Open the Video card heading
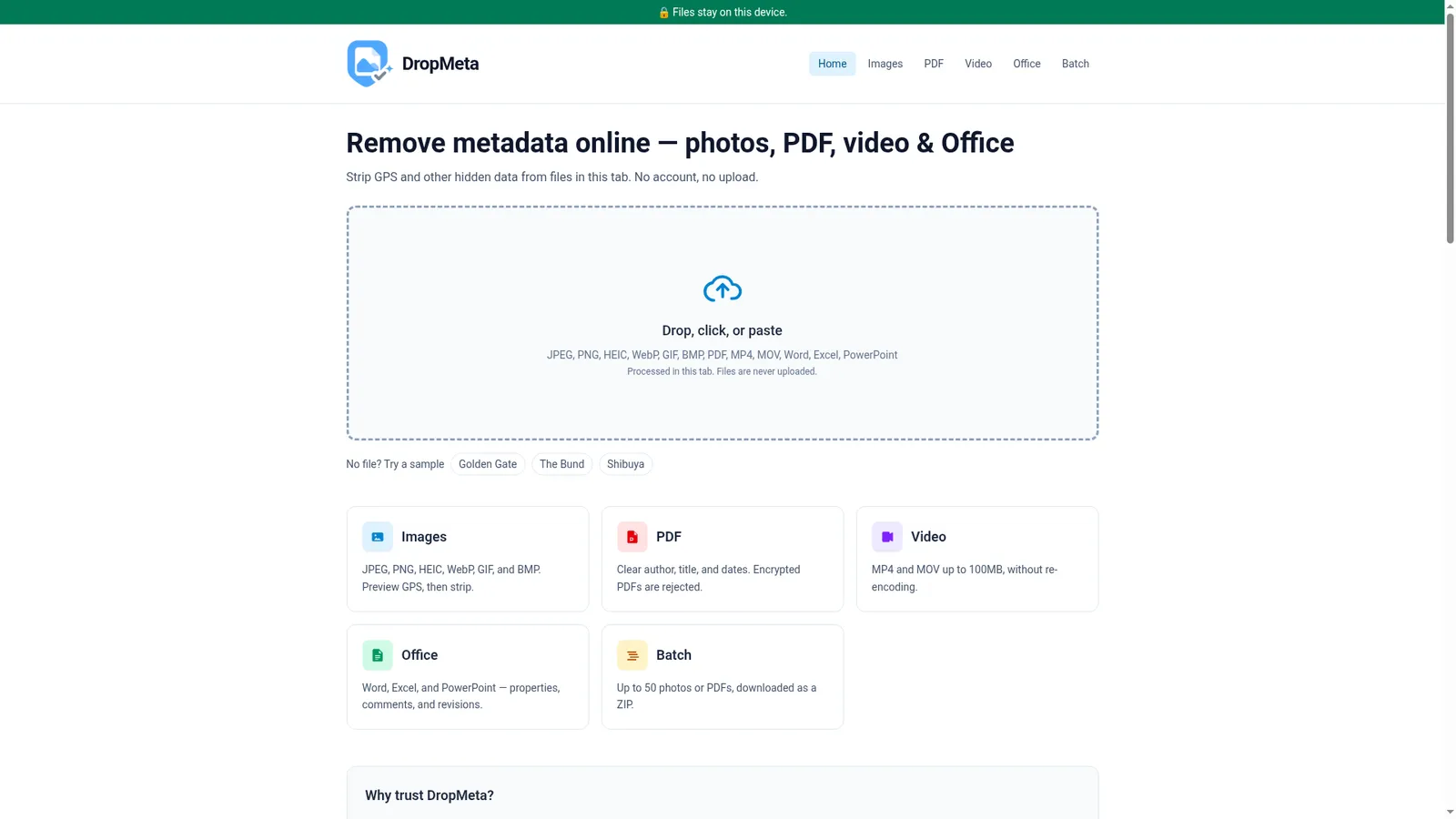 coord(928,537)
